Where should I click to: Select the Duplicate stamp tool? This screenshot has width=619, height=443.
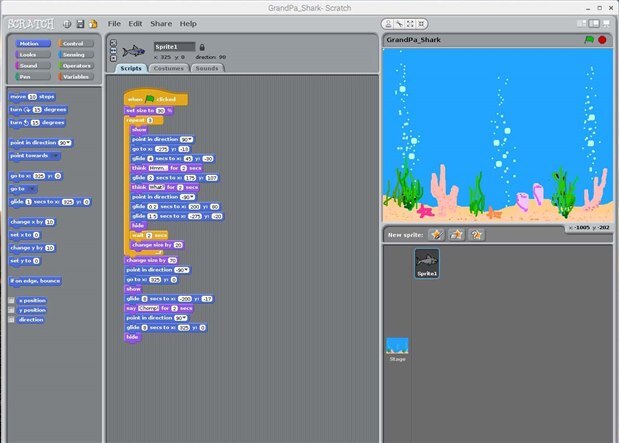pos(388,24)
